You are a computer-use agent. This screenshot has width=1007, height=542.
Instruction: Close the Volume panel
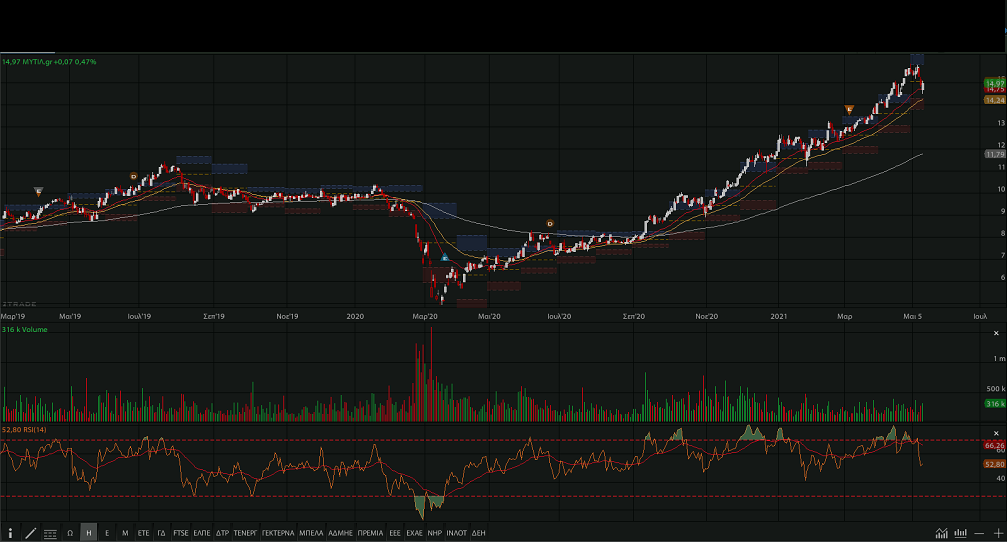point(995,333)
